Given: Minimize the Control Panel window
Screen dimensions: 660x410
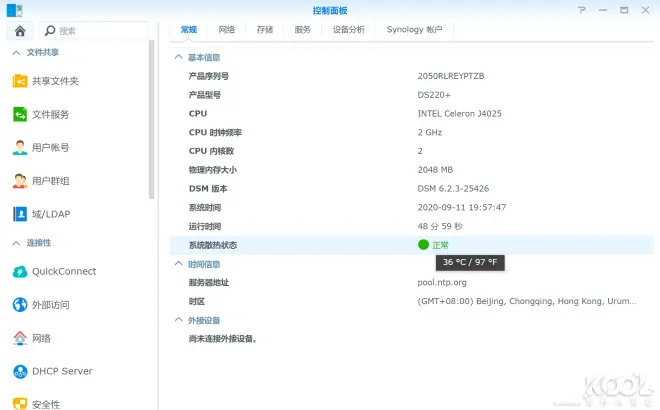Looking at the screenshot, I should (603, 10).
